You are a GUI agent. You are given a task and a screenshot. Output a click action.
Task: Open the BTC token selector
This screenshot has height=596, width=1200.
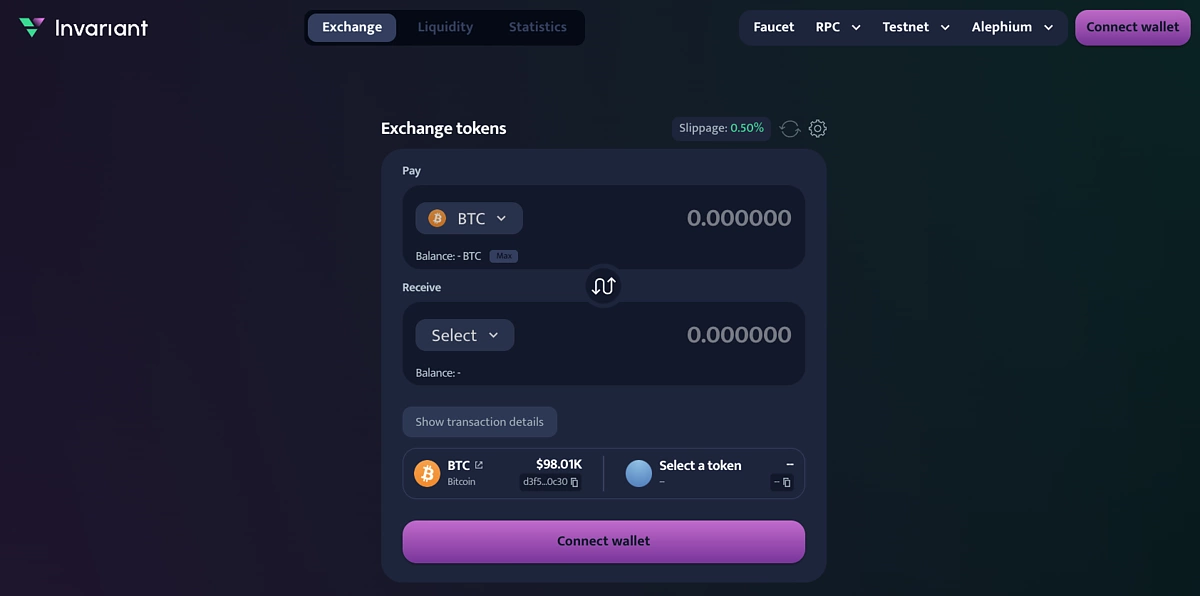(x=468, y=218)
